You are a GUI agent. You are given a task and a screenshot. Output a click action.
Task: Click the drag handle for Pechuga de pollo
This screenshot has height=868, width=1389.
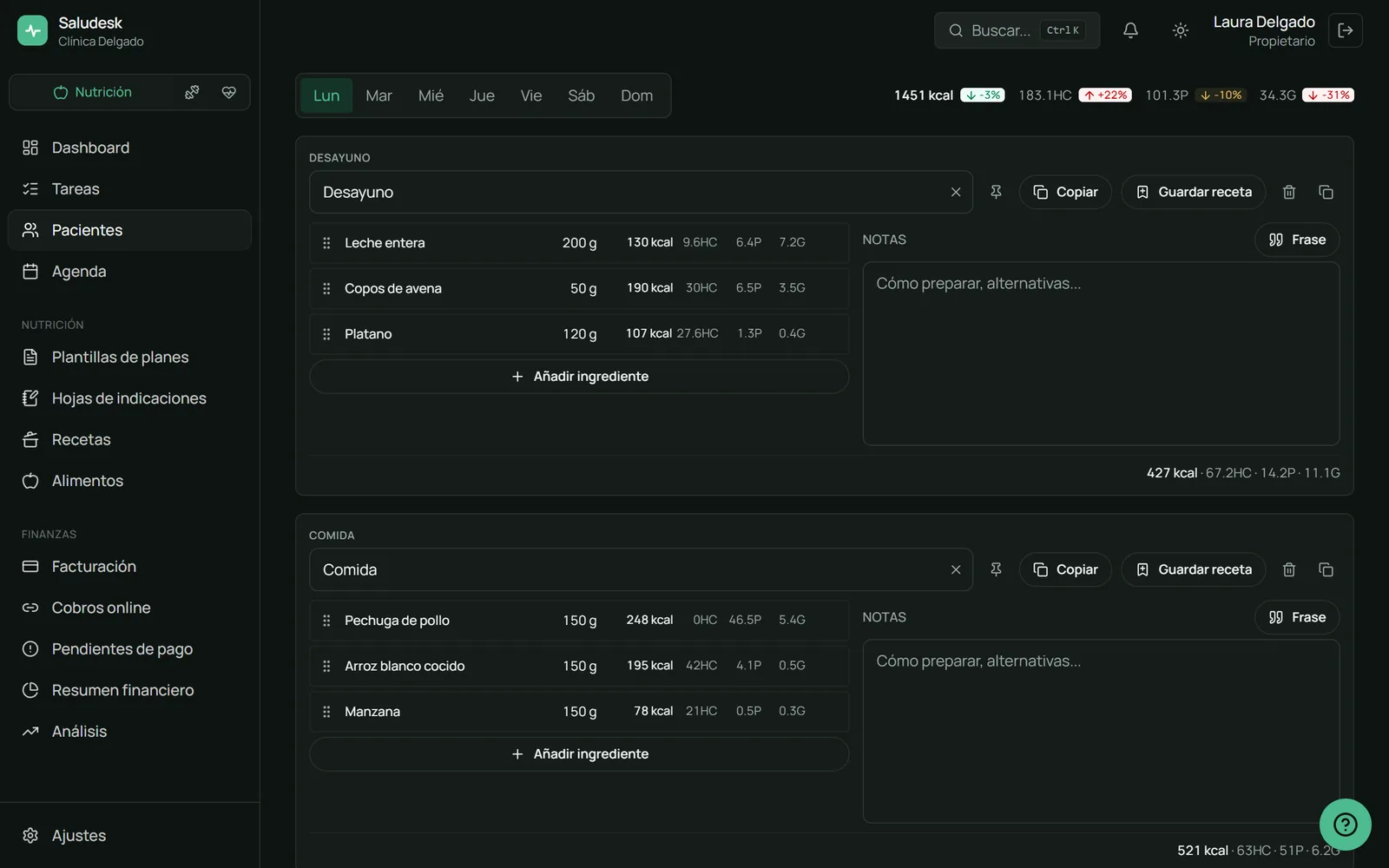pos(326,621)
